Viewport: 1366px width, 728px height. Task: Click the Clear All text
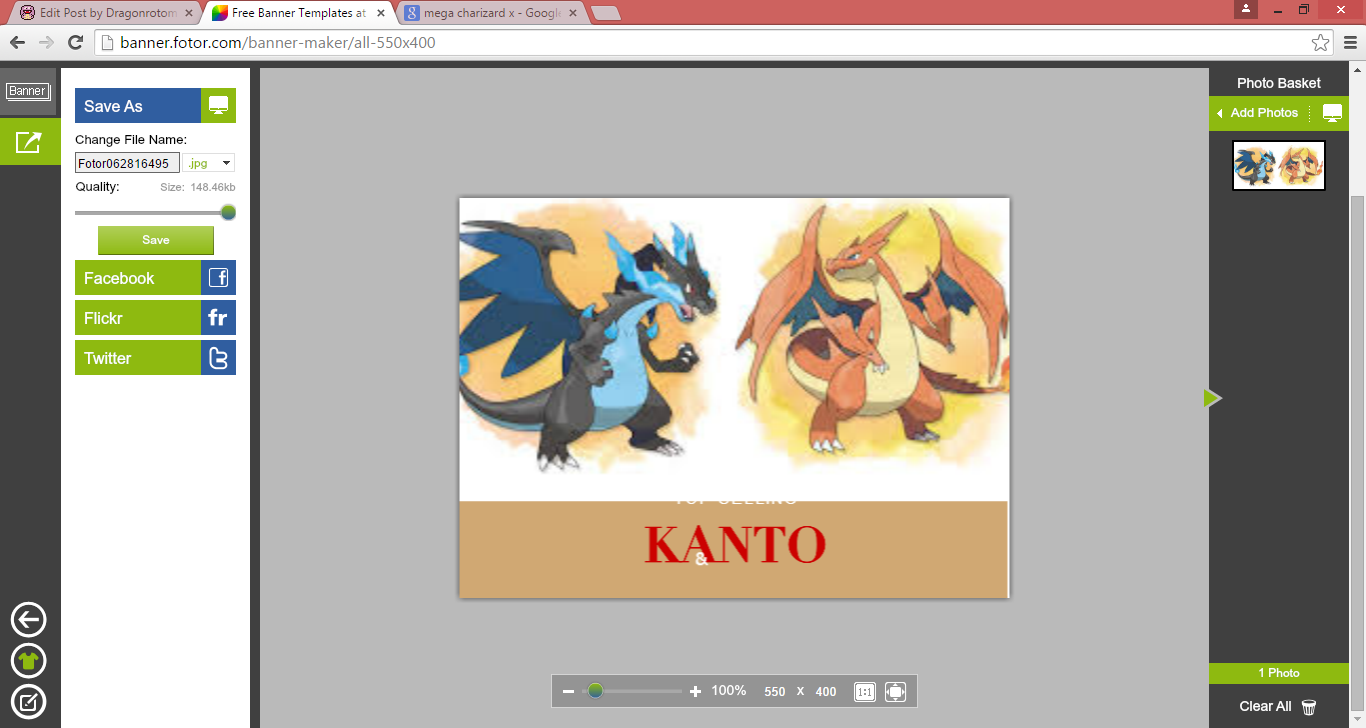click(x=1265, y=706)
